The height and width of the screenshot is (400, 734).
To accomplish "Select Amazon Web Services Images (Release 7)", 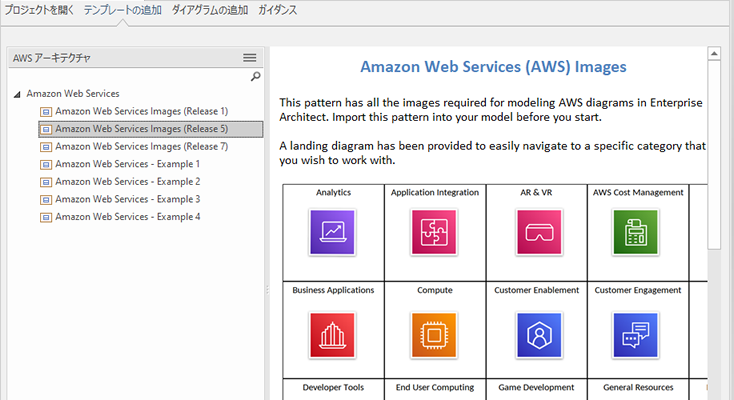I will [141, 147].
